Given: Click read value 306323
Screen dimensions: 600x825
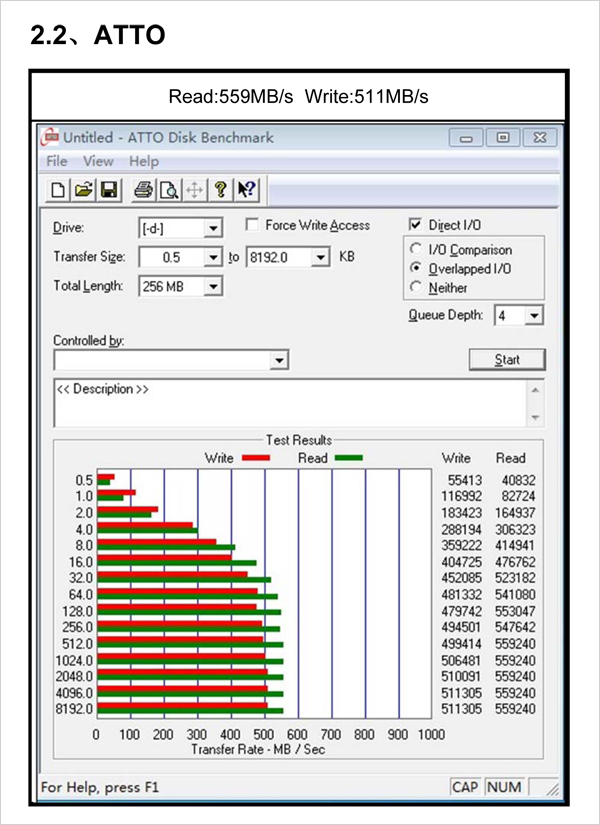Looking at the screenshot, I should (x=515, y=529).
